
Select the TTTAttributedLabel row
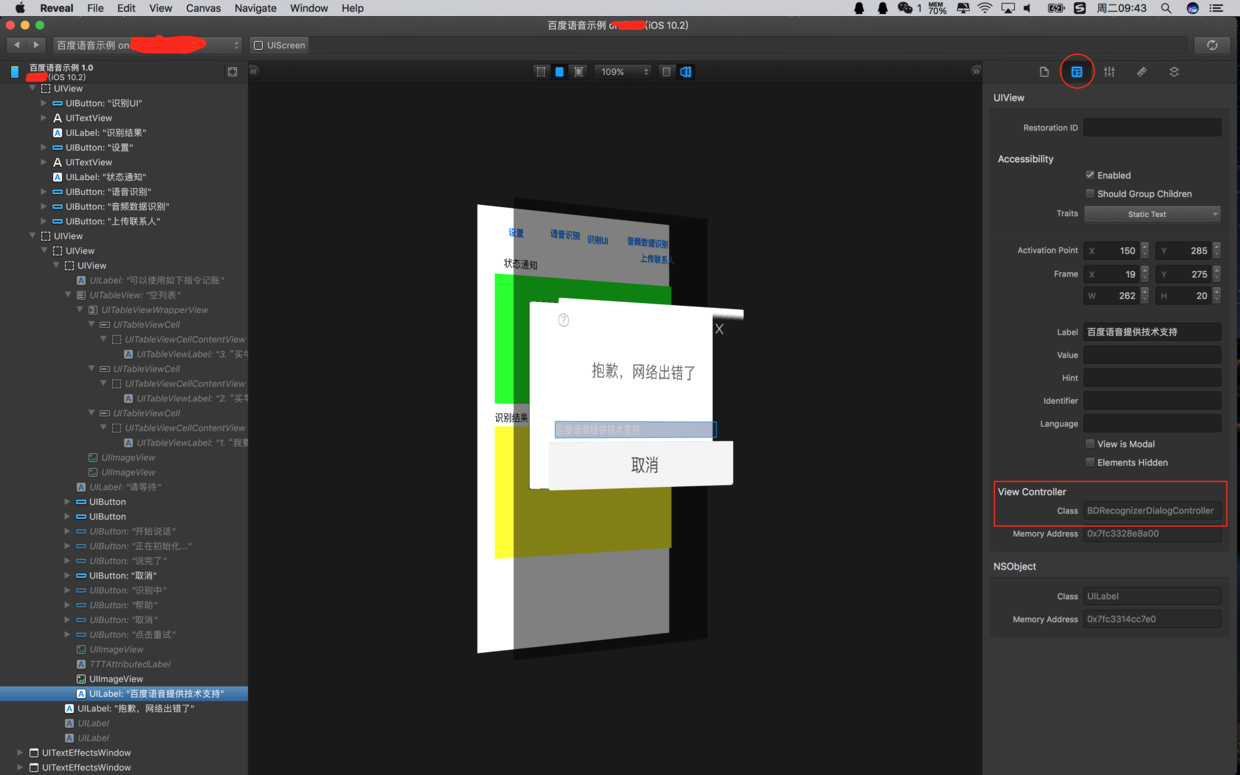(124, 664)
